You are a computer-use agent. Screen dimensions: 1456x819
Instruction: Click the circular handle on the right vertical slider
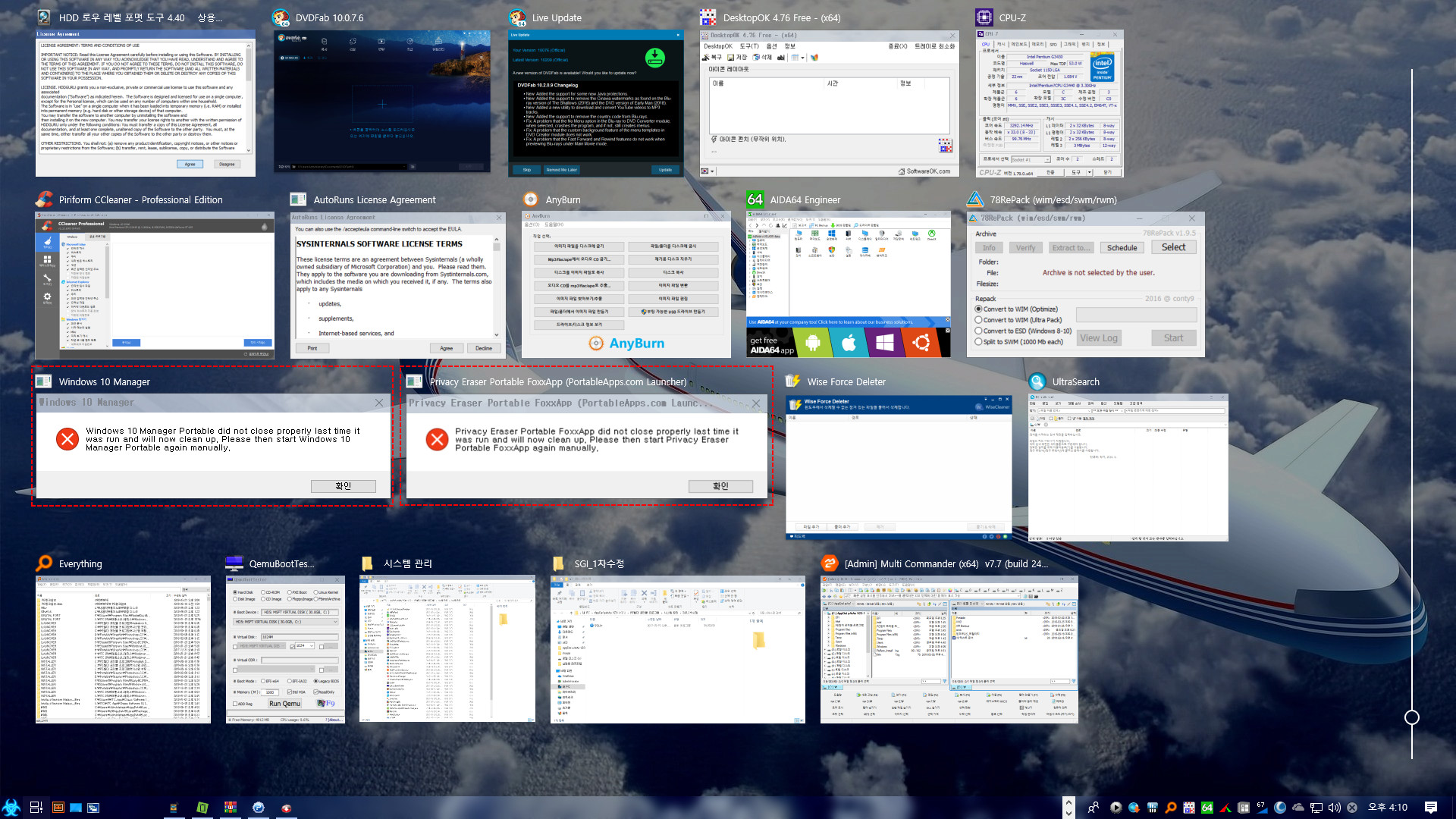coord(1411,717)
